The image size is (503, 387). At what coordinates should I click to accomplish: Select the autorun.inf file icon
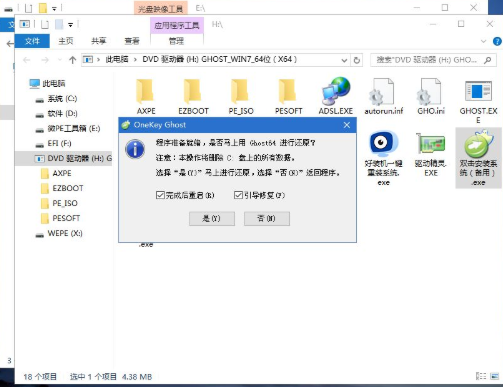pos(383,91)
